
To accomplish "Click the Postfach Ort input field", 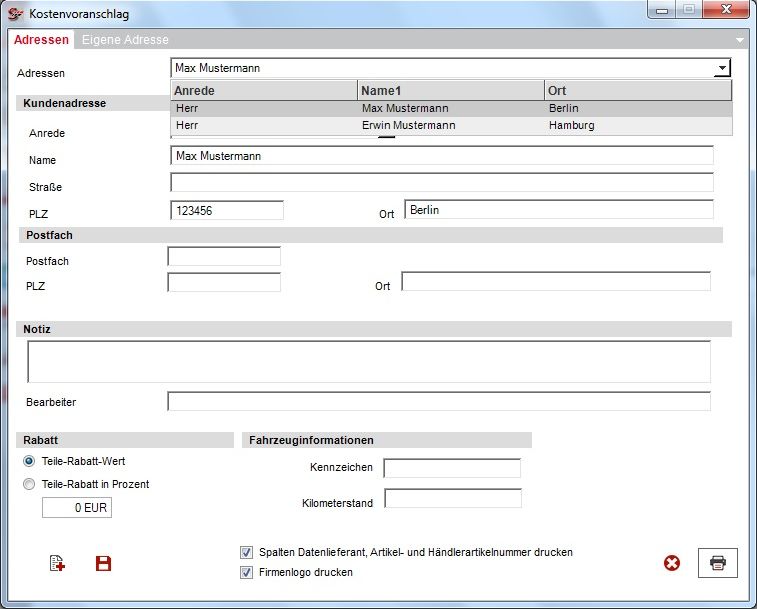I will [x=556, y=281].
